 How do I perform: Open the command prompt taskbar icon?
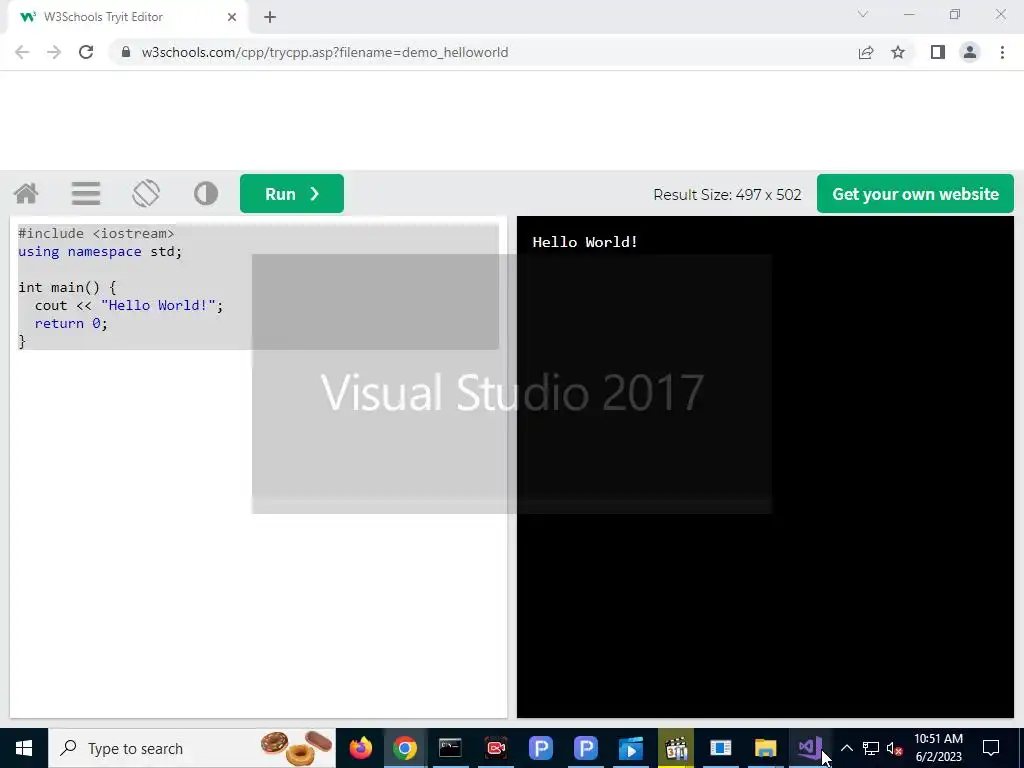450,748
